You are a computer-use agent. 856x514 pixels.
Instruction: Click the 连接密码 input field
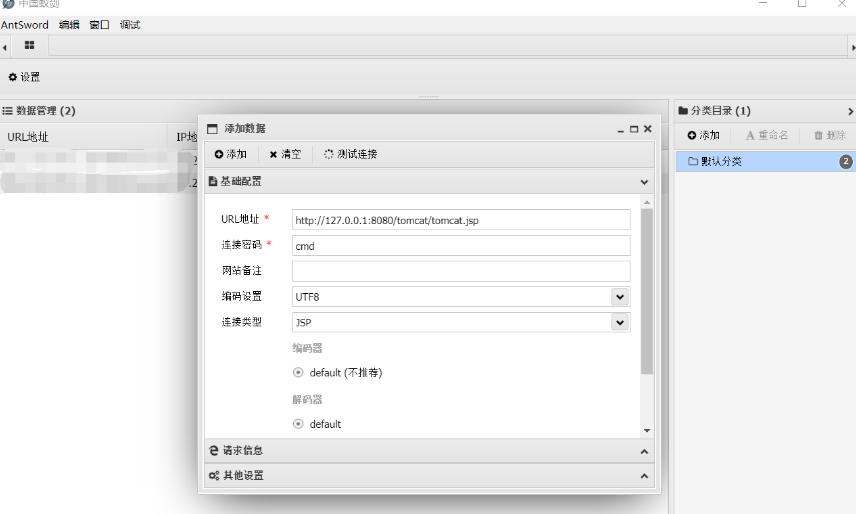click(x=461, y=246)
